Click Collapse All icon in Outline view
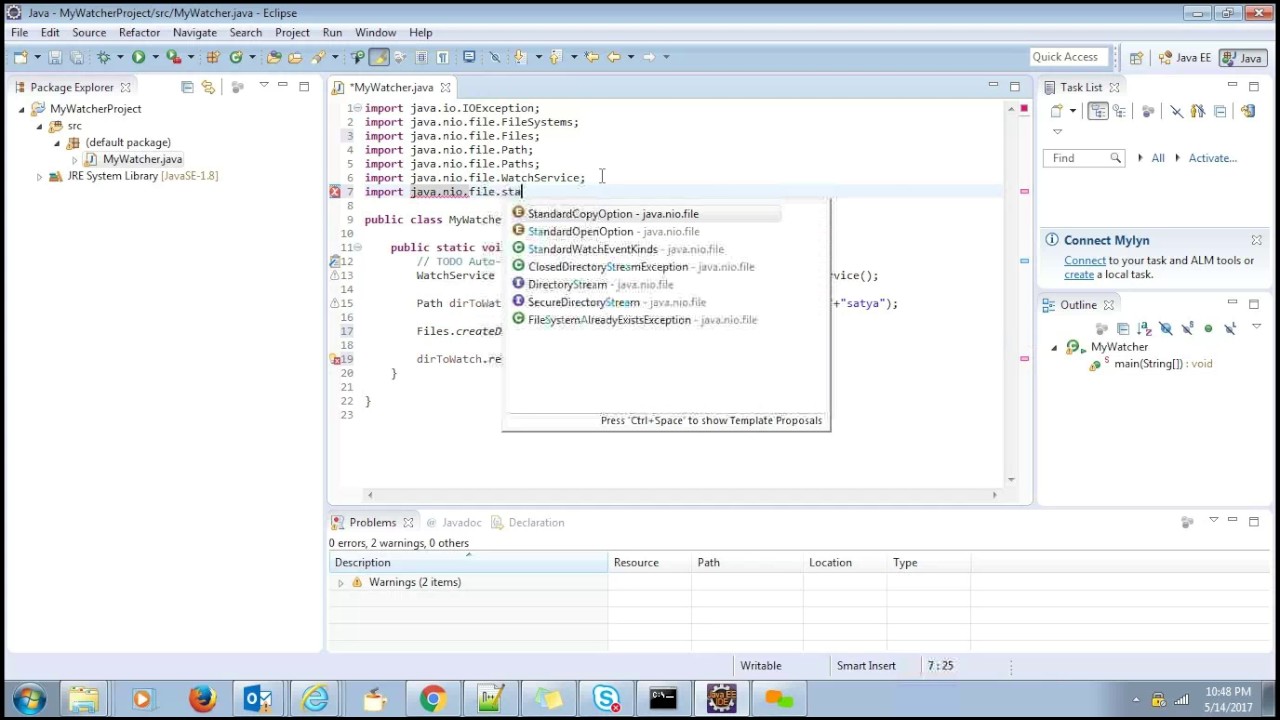Viewport: 1280px width, 720px height. (x=1122, y=328)
